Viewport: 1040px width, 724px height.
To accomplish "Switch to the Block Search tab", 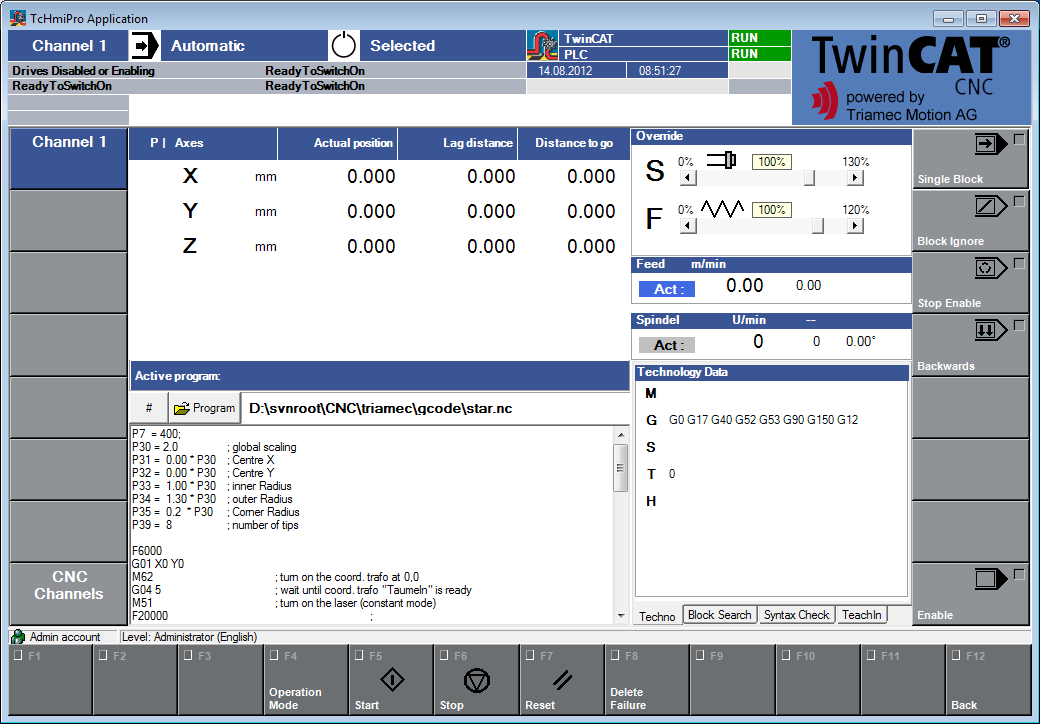I will (719, 614).
